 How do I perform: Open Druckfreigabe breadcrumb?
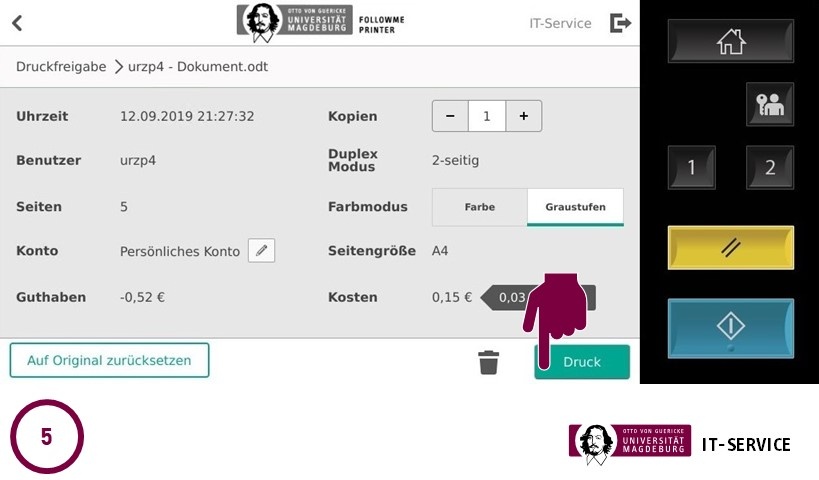61,67
